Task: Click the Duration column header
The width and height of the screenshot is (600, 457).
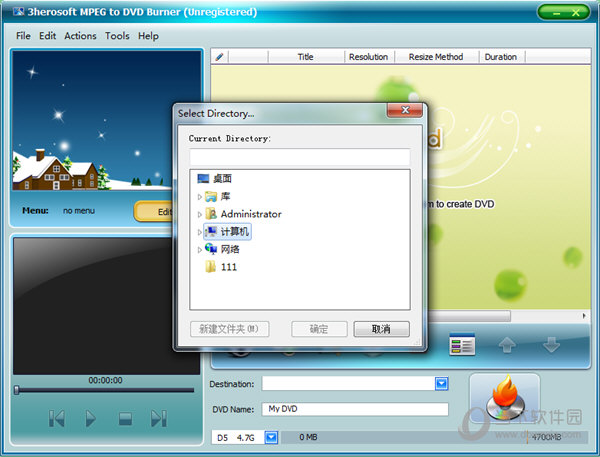Action: click(501, 57)
